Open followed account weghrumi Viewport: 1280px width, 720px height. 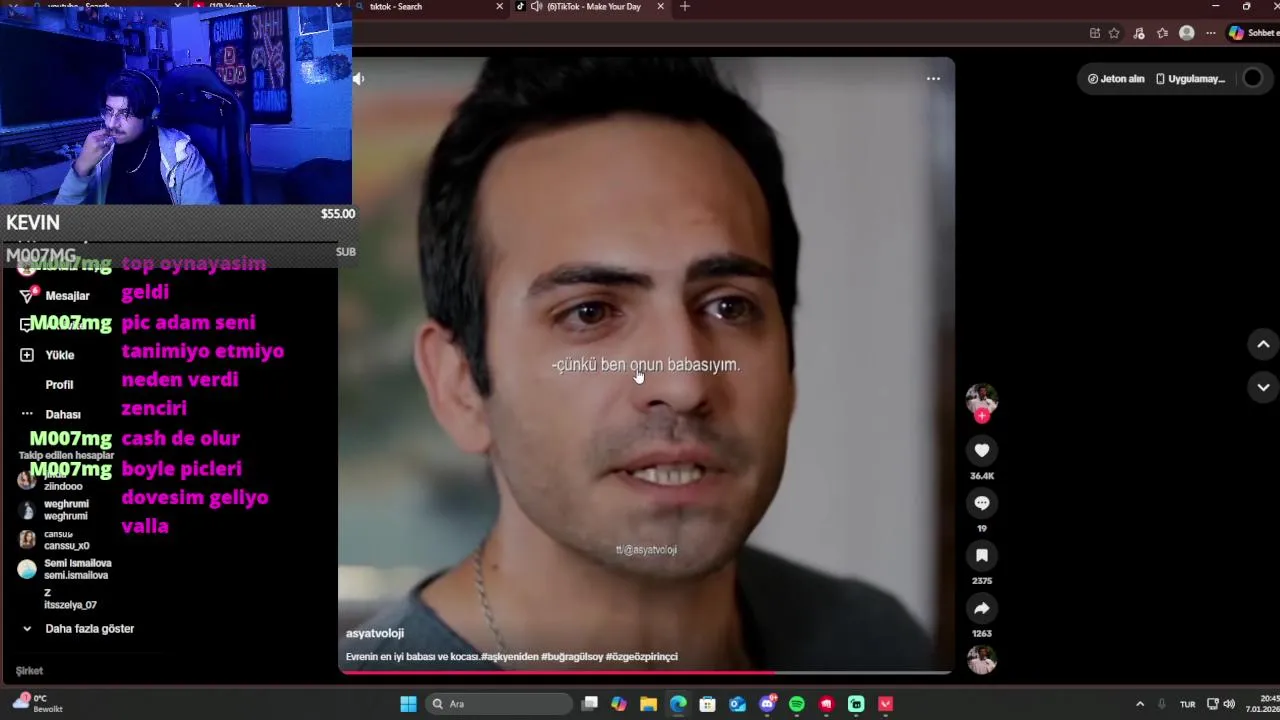click(54, 510)
